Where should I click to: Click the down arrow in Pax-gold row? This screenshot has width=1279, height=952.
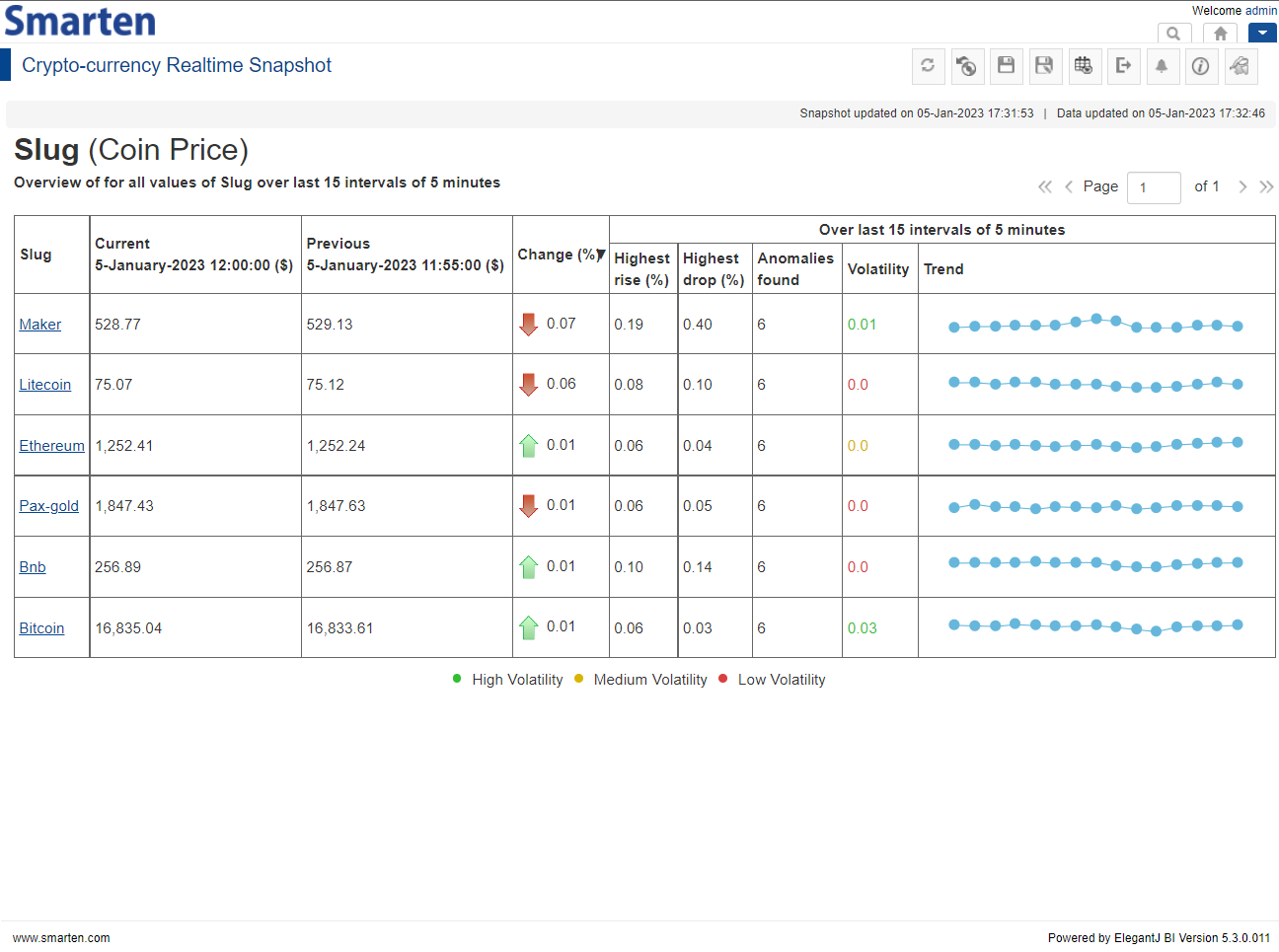click(x=529, y=506)
